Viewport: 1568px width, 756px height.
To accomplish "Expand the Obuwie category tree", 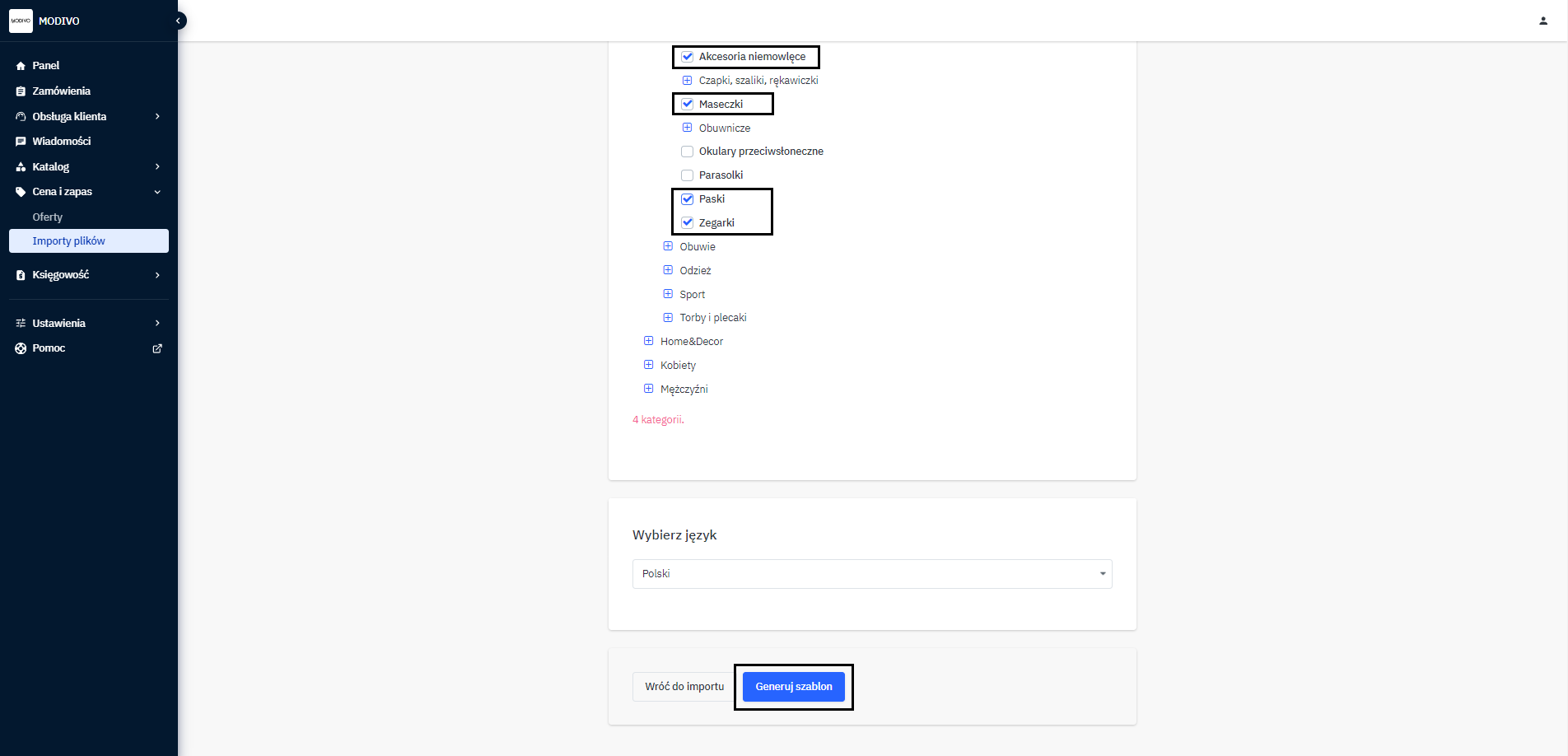I will click(x=668, y=246).
